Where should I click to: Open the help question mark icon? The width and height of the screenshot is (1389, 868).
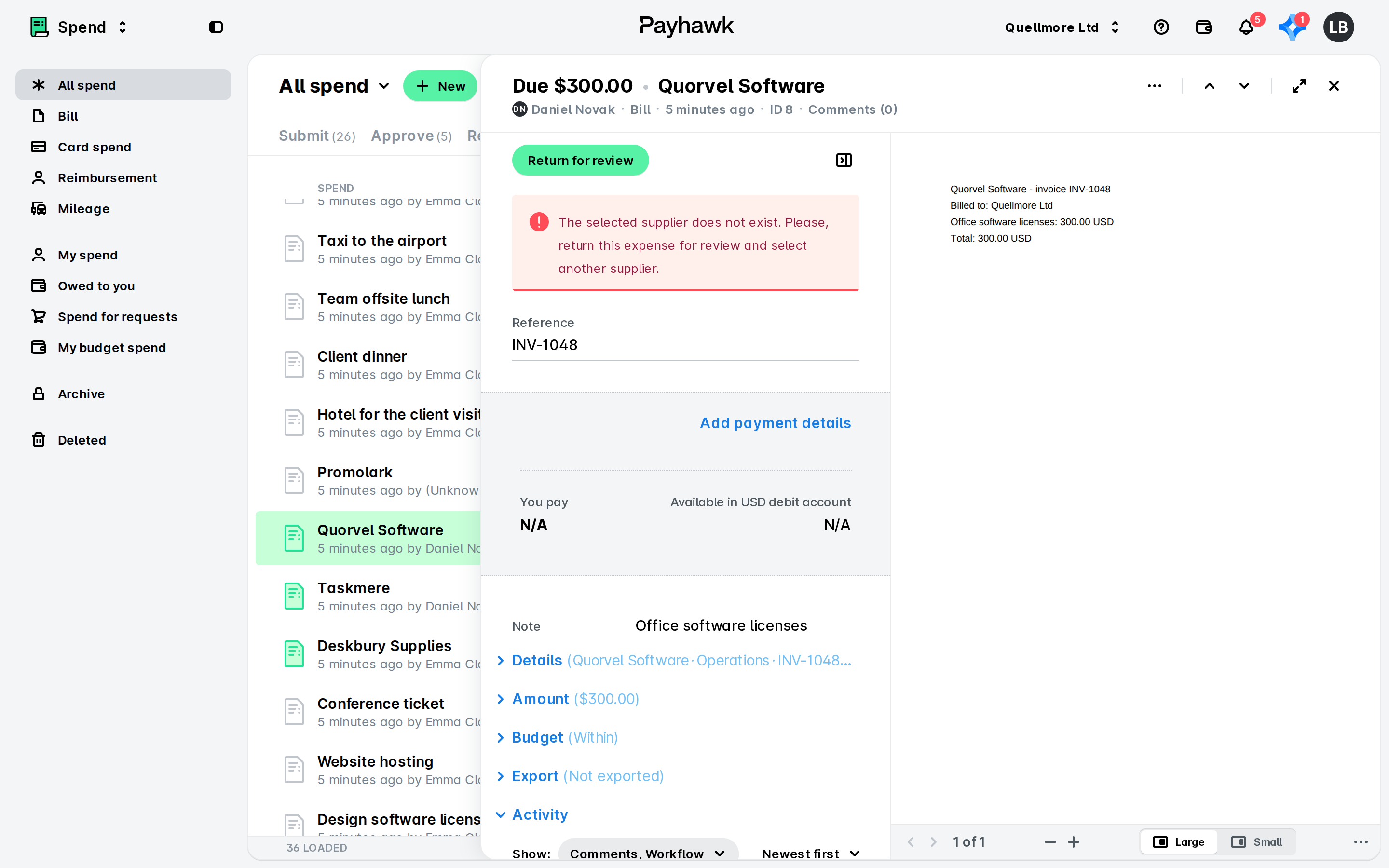pyautogui.click(x=1160, y=27)
